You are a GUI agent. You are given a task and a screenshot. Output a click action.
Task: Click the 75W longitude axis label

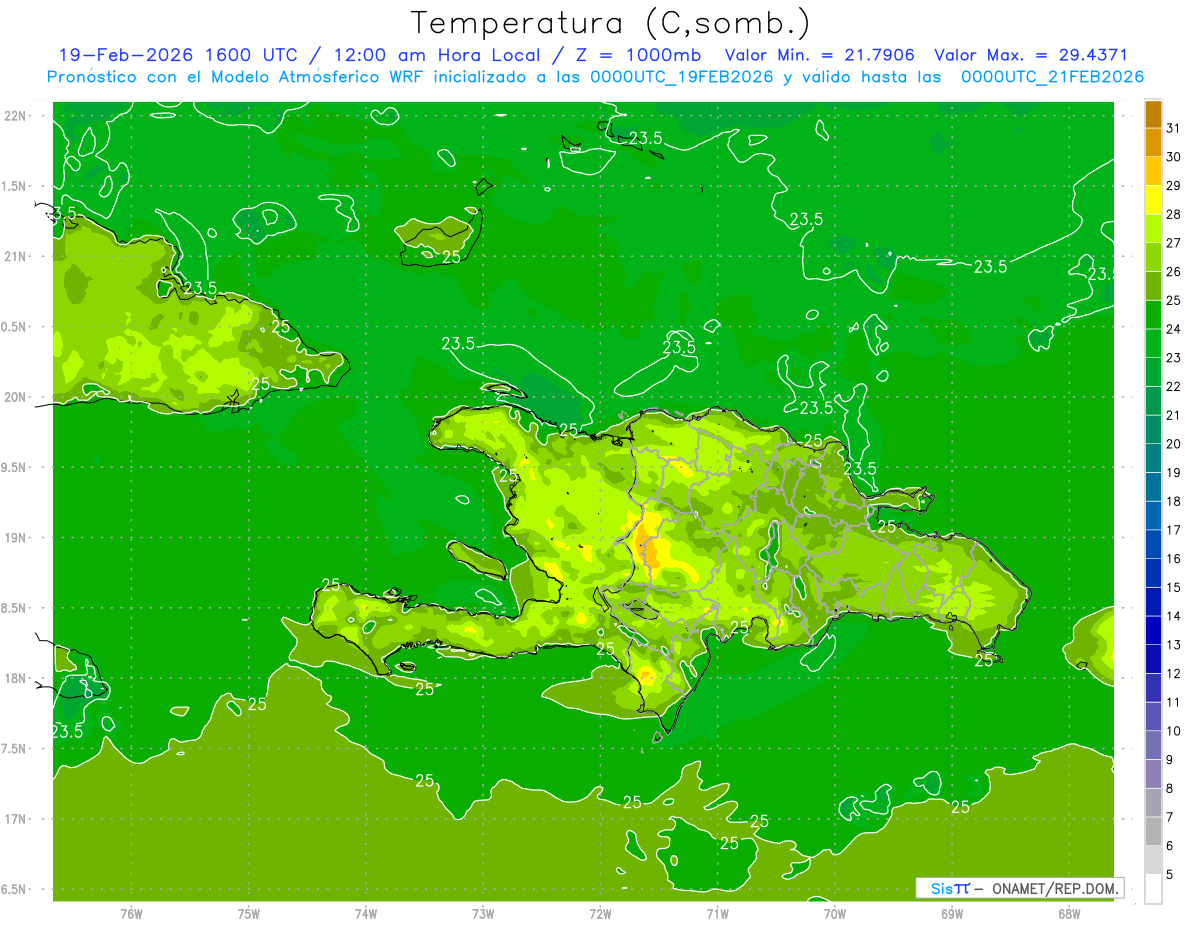point(249,913)
